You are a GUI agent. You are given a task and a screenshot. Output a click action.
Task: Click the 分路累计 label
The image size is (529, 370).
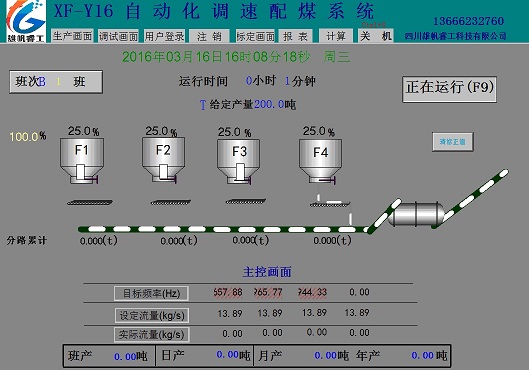pos(27,240)
